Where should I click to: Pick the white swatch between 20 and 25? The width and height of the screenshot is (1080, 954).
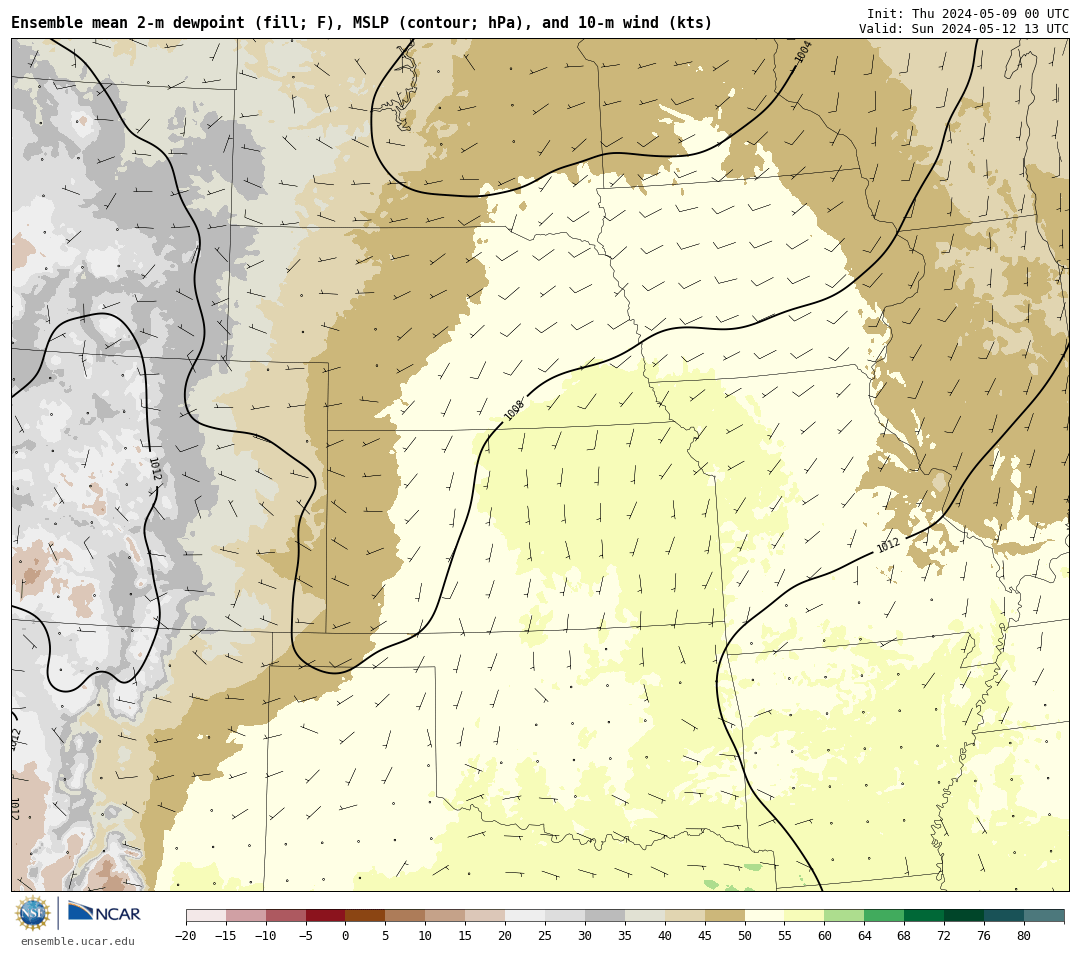[x=526, y=916]
